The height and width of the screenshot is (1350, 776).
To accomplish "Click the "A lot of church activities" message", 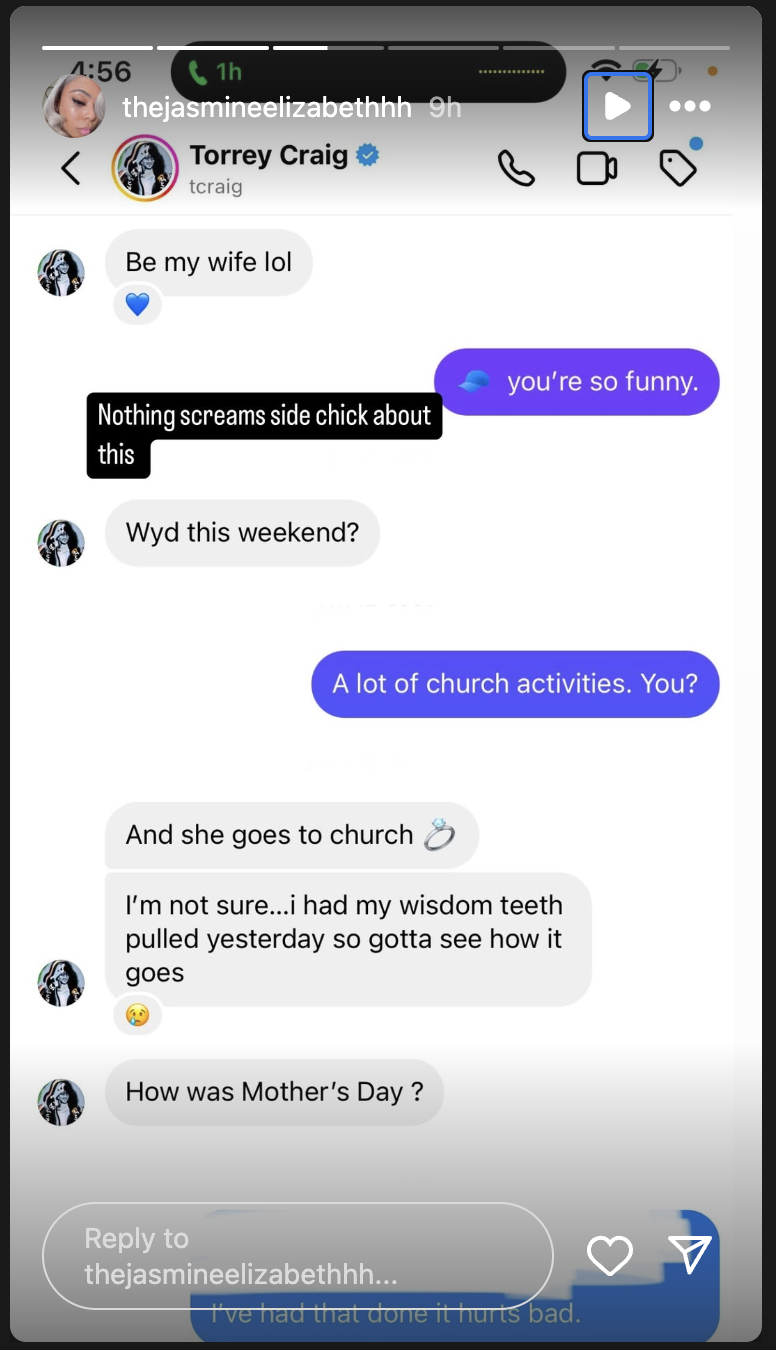I will point(515,684).
